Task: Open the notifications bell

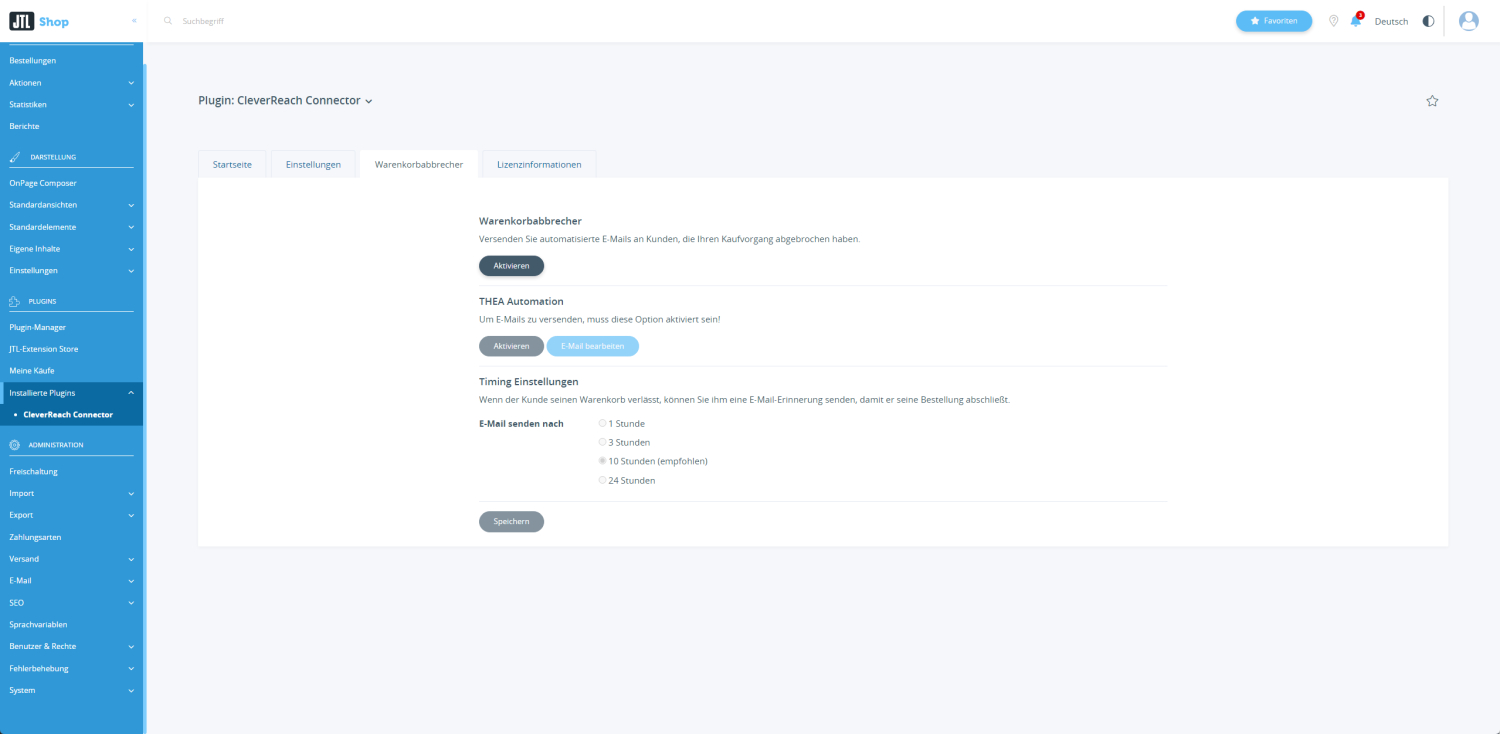Action: (x=1356, y=21)
